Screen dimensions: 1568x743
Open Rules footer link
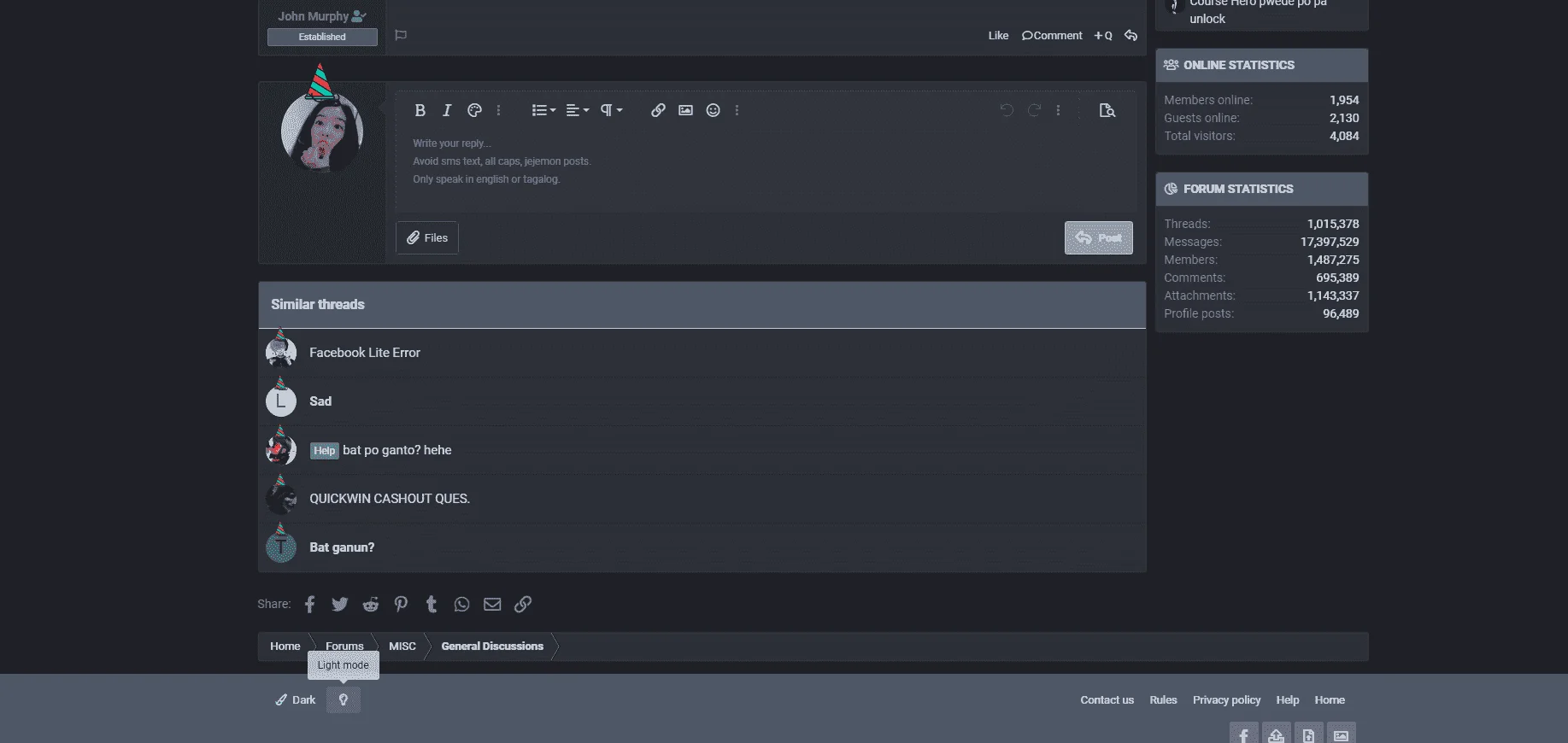pyautogui.click(x=1163, y=699)
